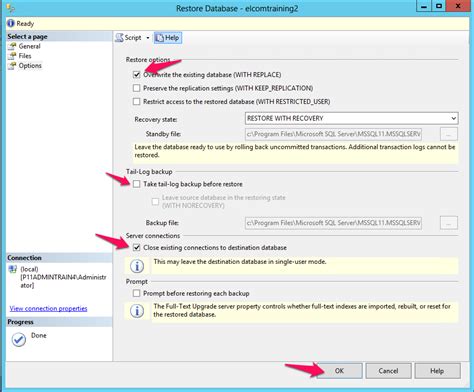Click the Backup file path field
This screenshot has height=392, width=474.
pyautogui.click(x=333, y=223)
